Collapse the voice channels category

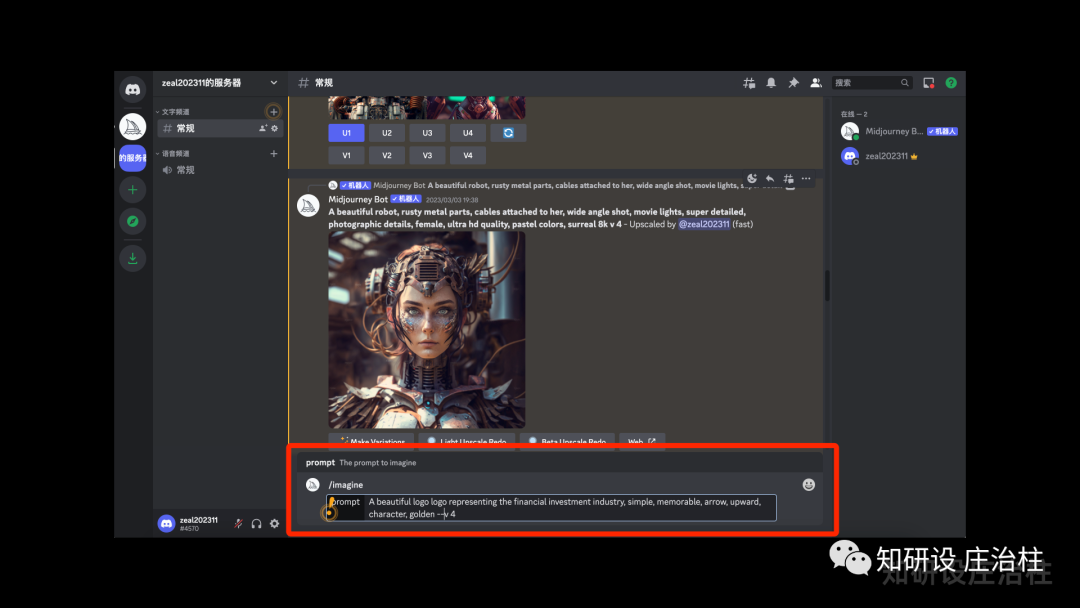click(173, 154)
